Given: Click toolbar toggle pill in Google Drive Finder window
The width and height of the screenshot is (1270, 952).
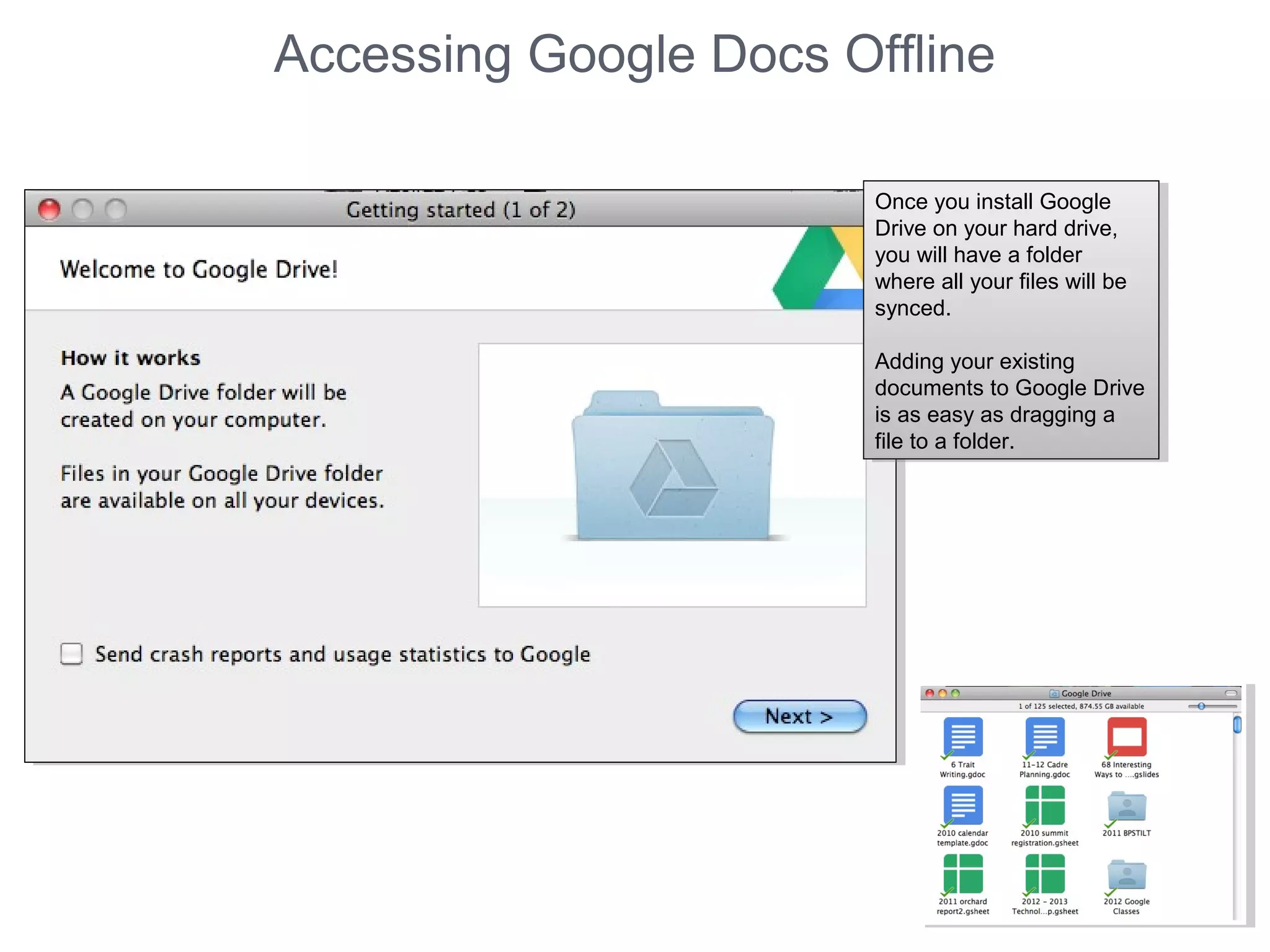Looking at the screenshot, I should click(x=1231, y=694).
